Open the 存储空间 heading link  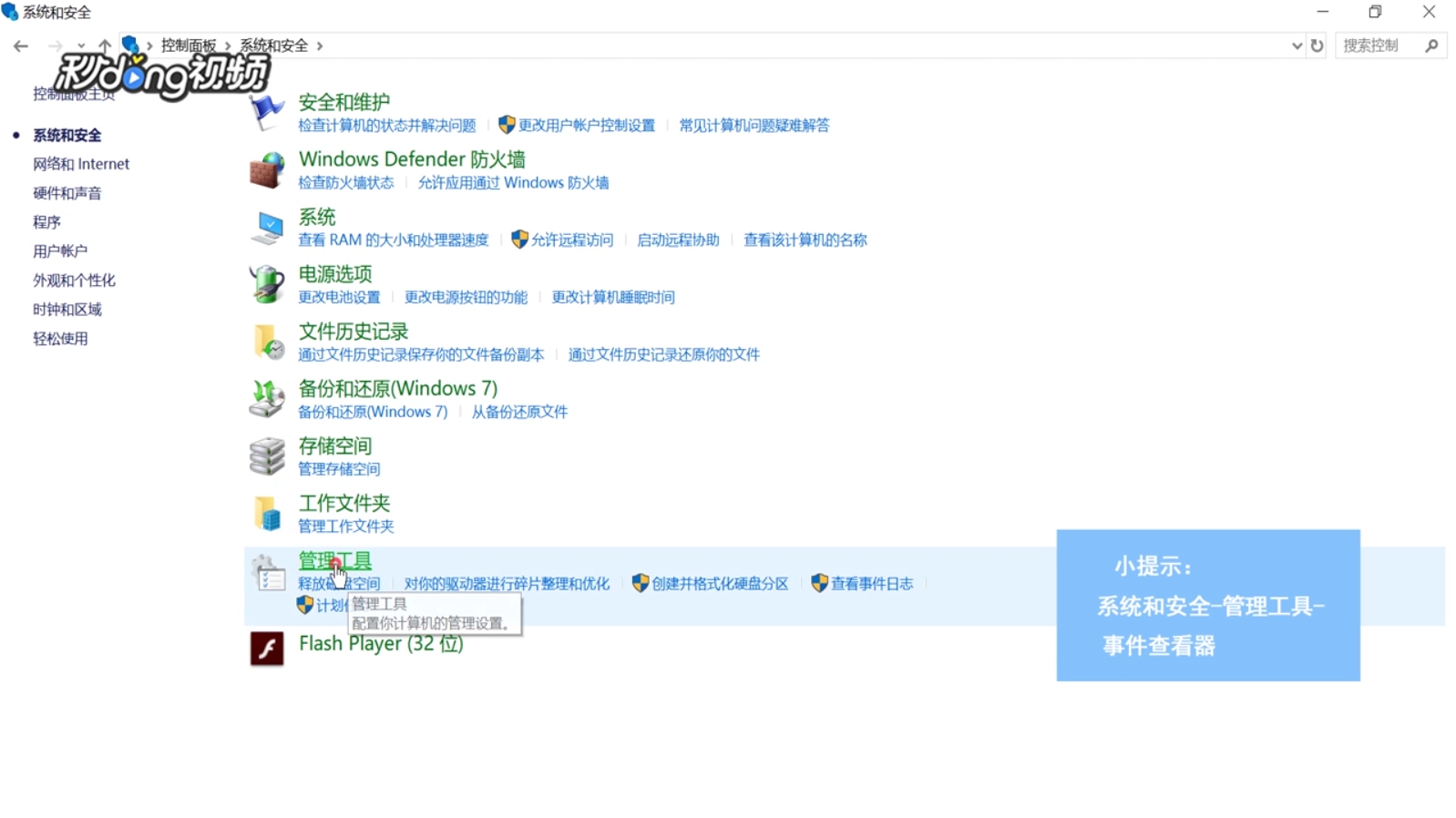click(x=335, y=446)
